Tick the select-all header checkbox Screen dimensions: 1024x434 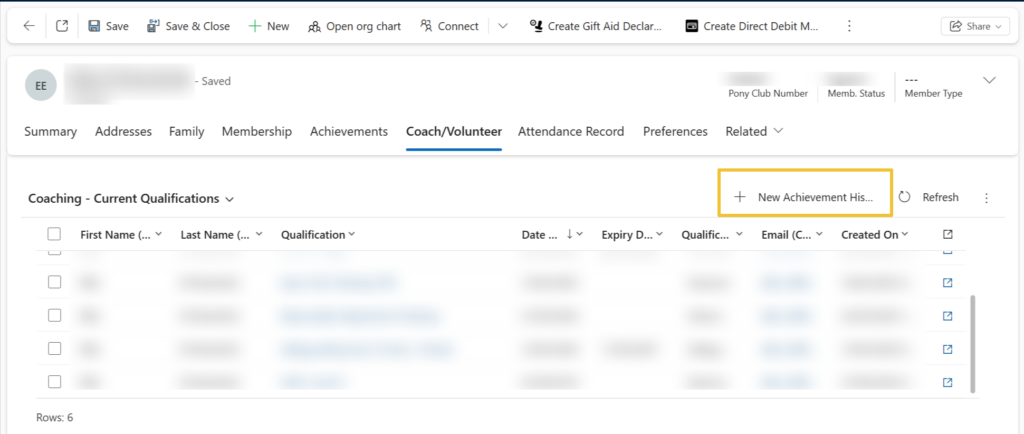point(54,234)
